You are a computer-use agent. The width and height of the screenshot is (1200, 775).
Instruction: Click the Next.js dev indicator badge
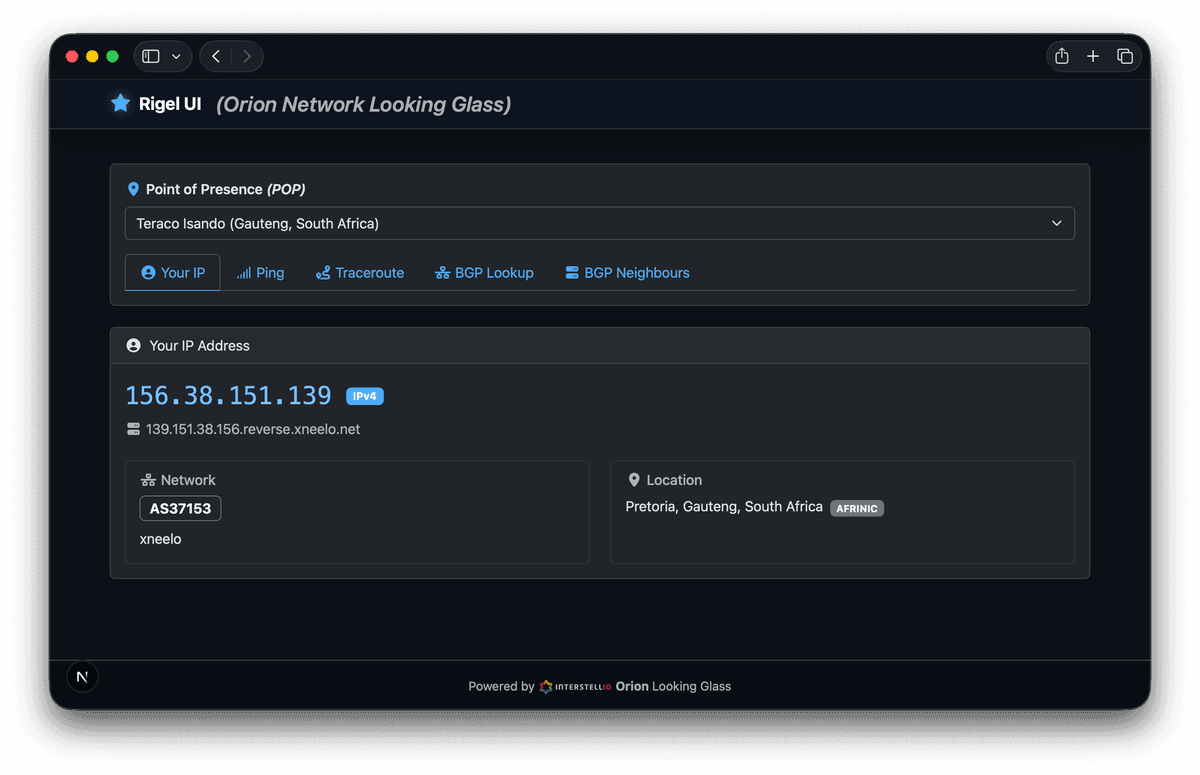tap(82, 677)
